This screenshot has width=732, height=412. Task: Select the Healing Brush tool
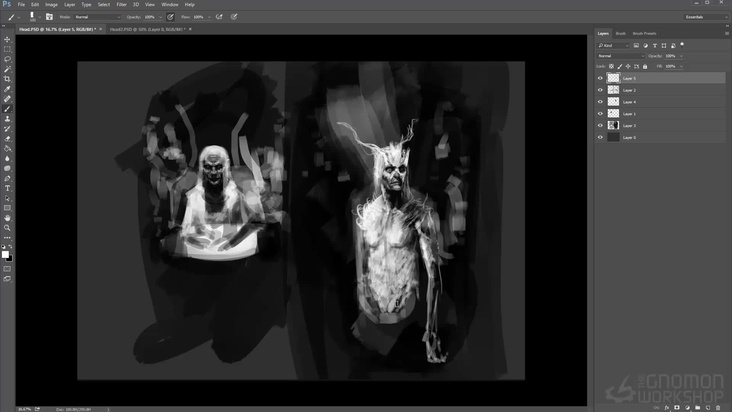point(7,99)
